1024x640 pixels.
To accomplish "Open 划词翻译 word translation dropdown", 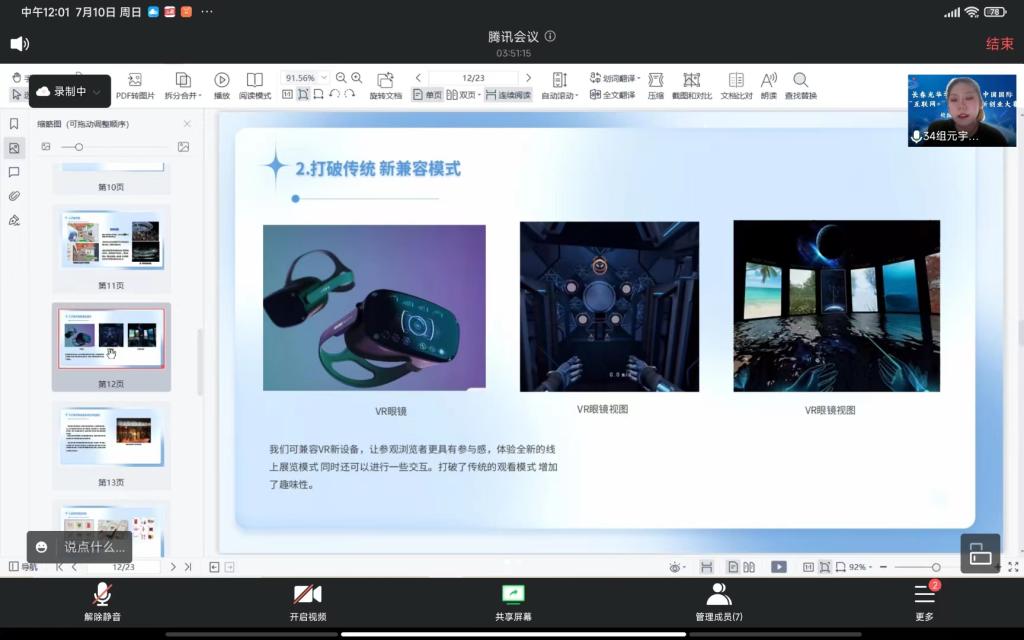I will (x=615, y=78).
